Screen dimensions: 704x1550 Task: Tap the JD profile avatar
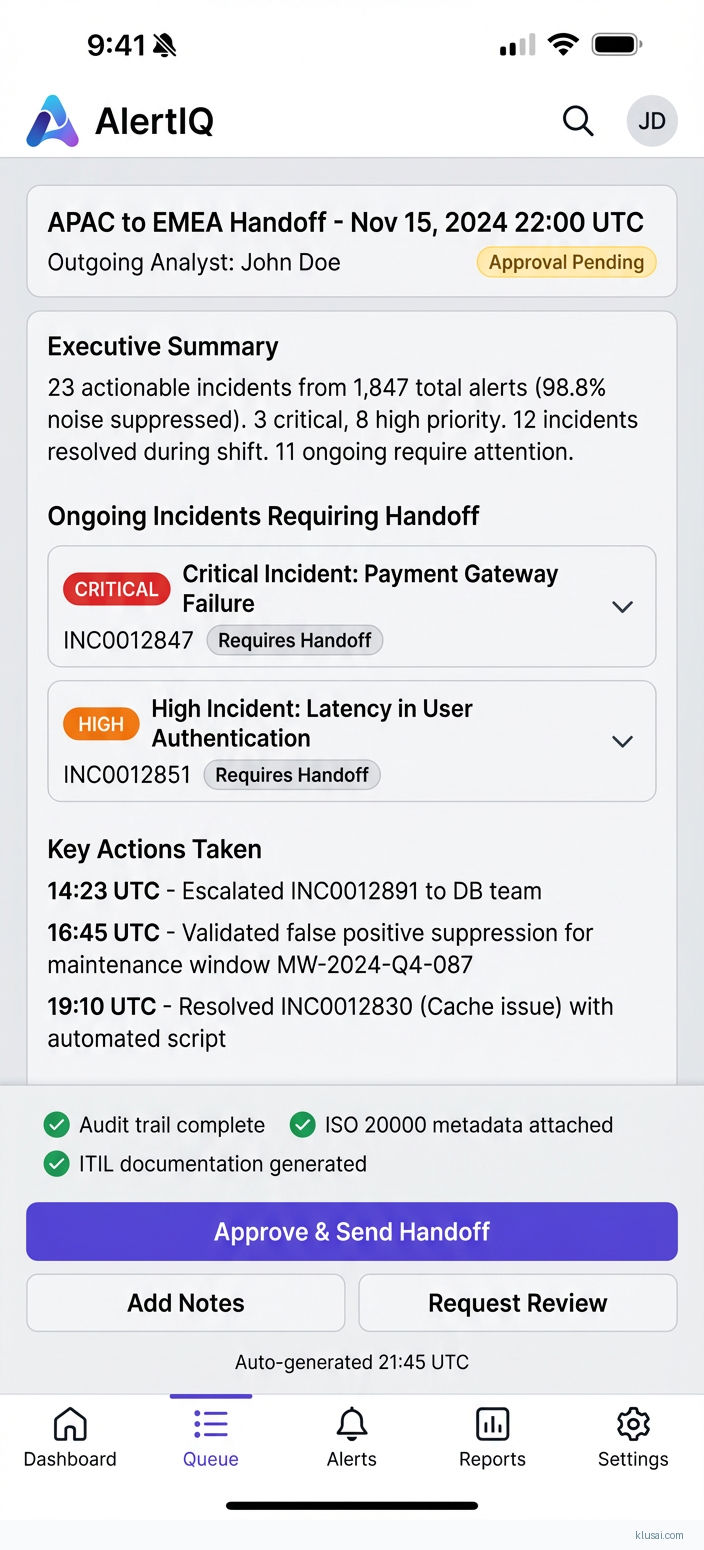(x=651, y=120)
